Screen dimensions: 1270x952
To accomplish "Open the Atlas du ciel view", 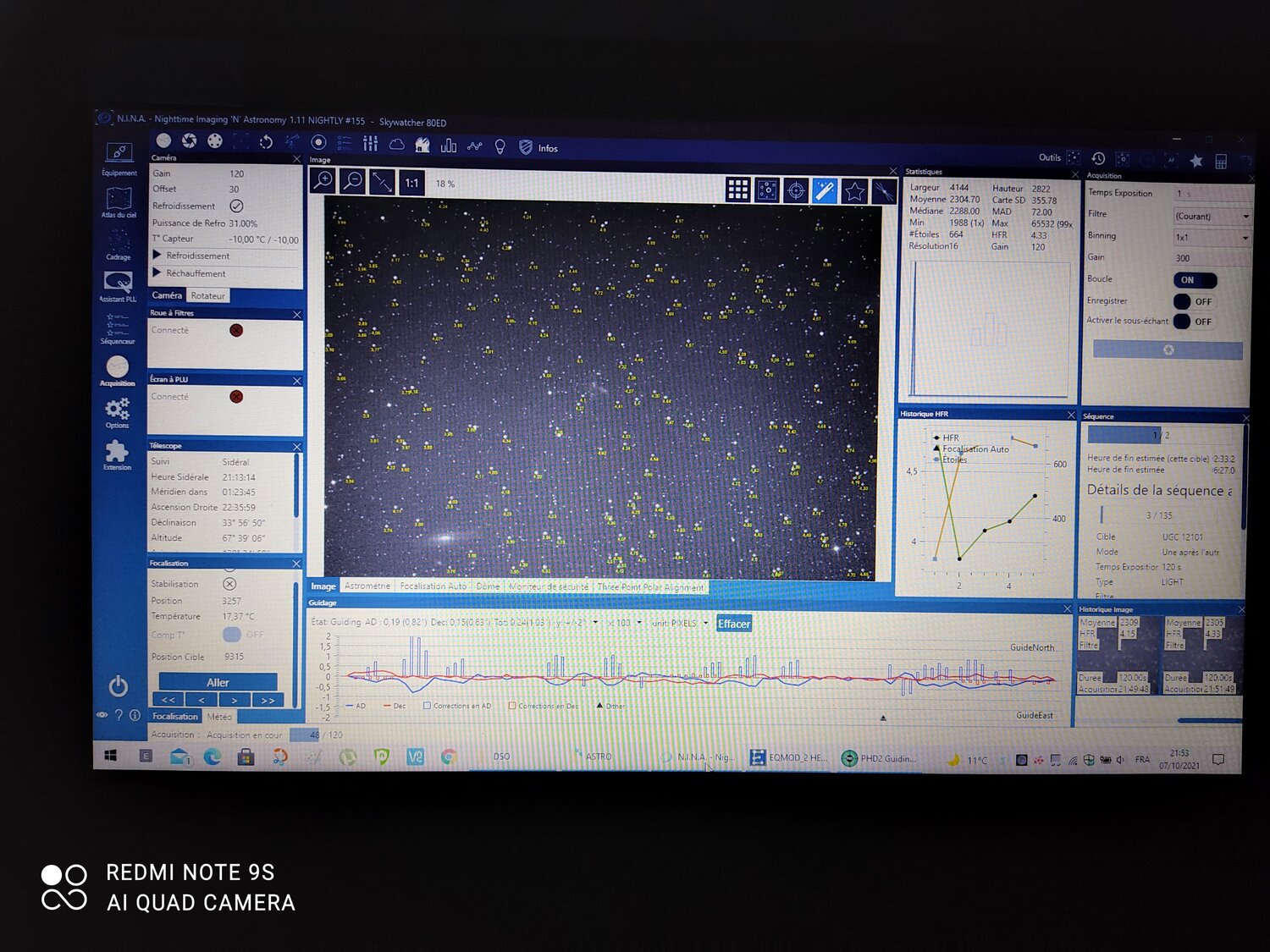I will pos(119,202).
